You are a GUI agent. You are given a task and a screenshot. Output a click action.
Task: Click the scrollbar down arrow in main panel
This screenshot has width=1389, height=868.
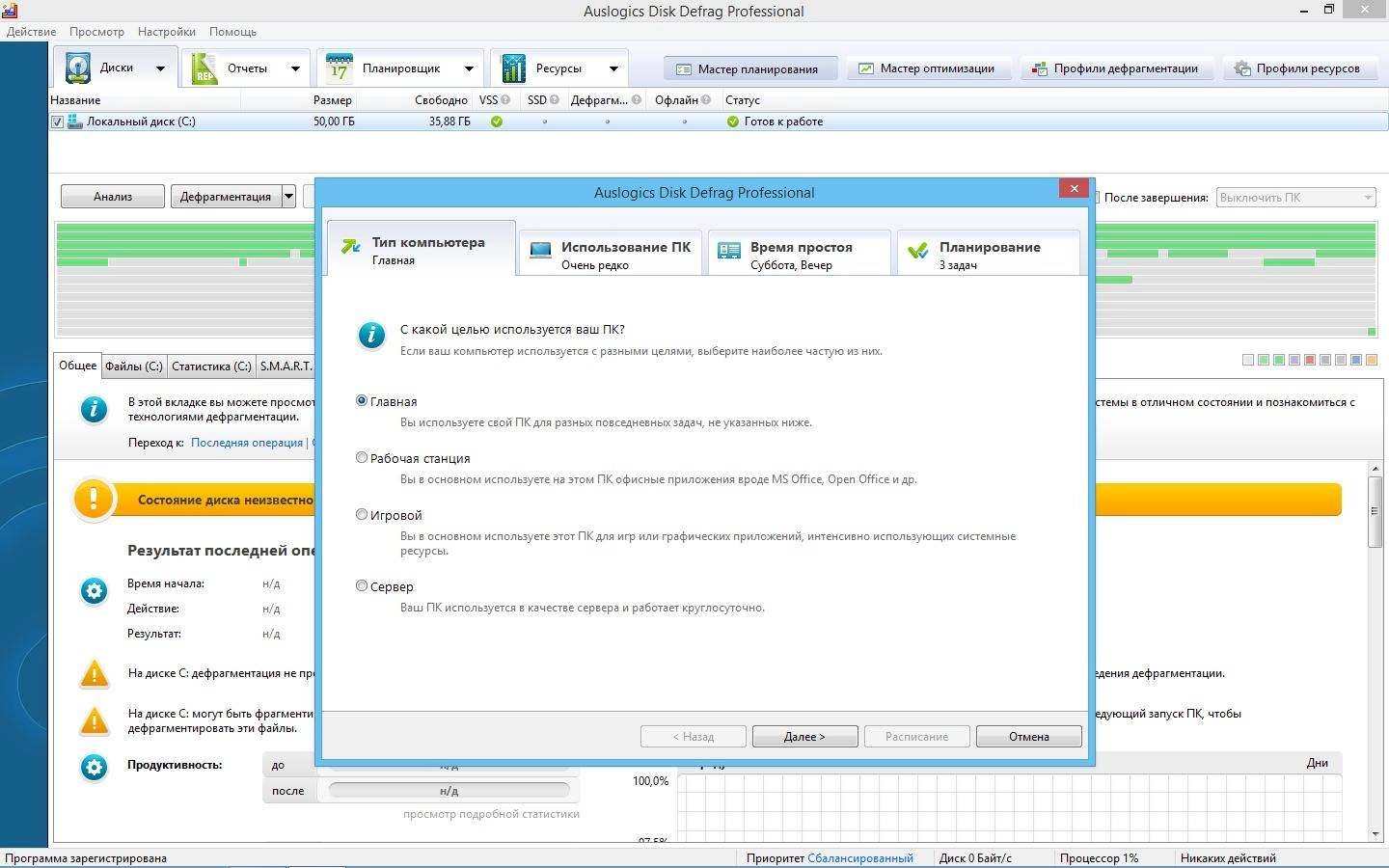(x=1375, y=833)
